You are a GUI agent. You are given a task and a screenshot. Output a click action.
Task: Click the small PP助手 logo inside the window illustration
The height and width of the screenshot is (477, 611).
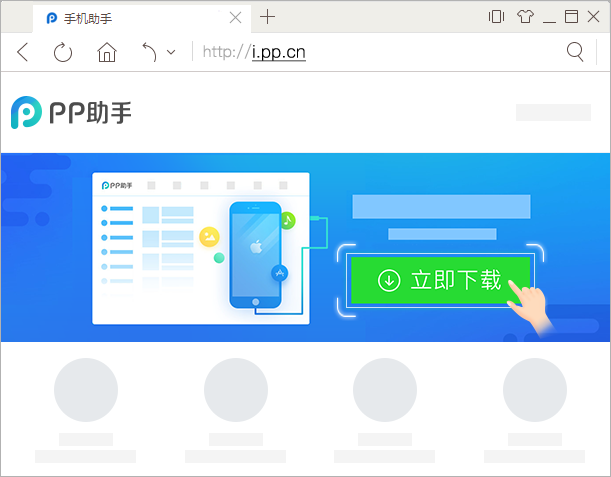(x=117, y=186)
